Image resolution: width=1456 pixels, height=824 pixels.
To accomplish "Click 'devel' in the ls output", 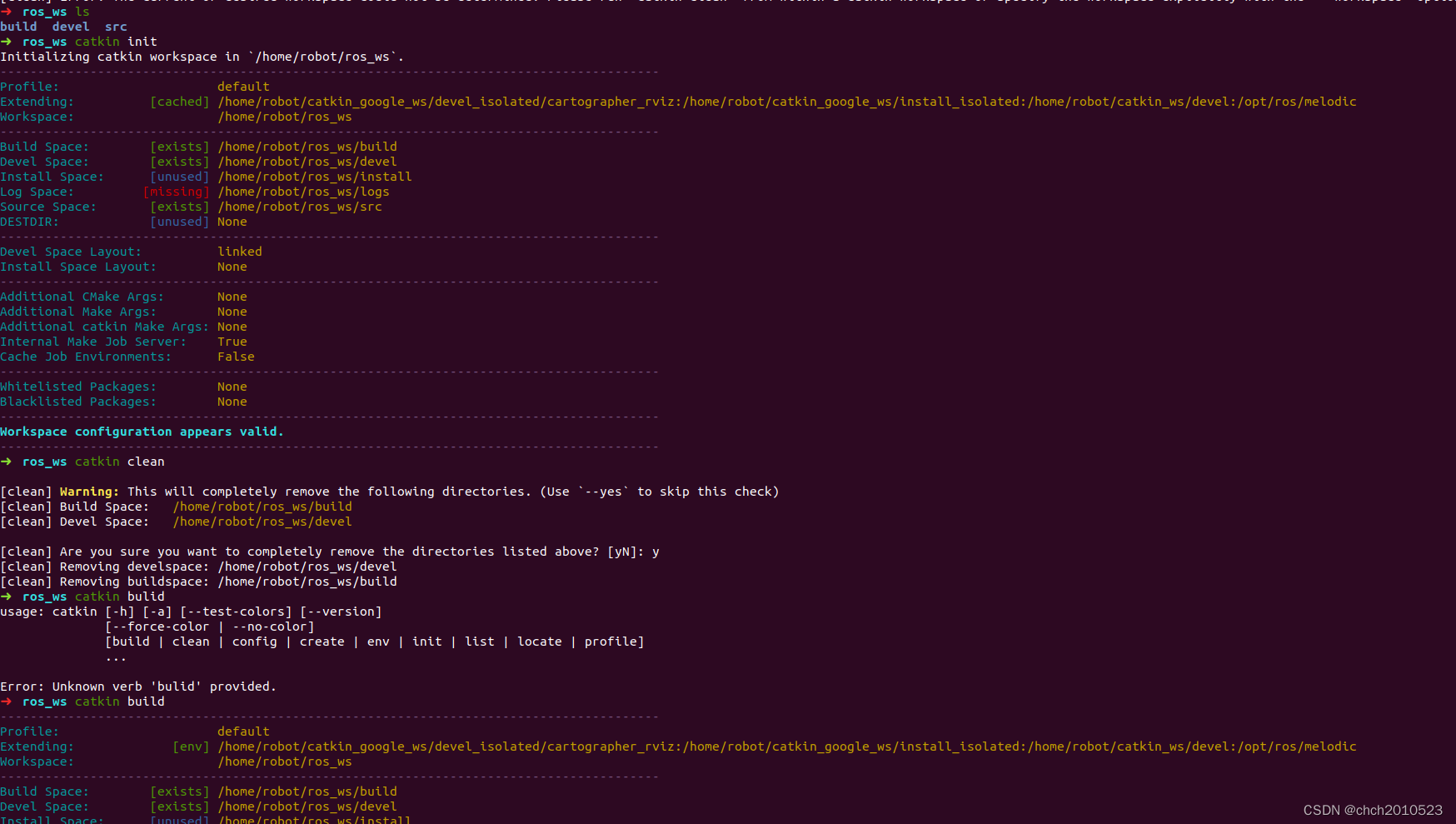I will click(x=71, y=27).
